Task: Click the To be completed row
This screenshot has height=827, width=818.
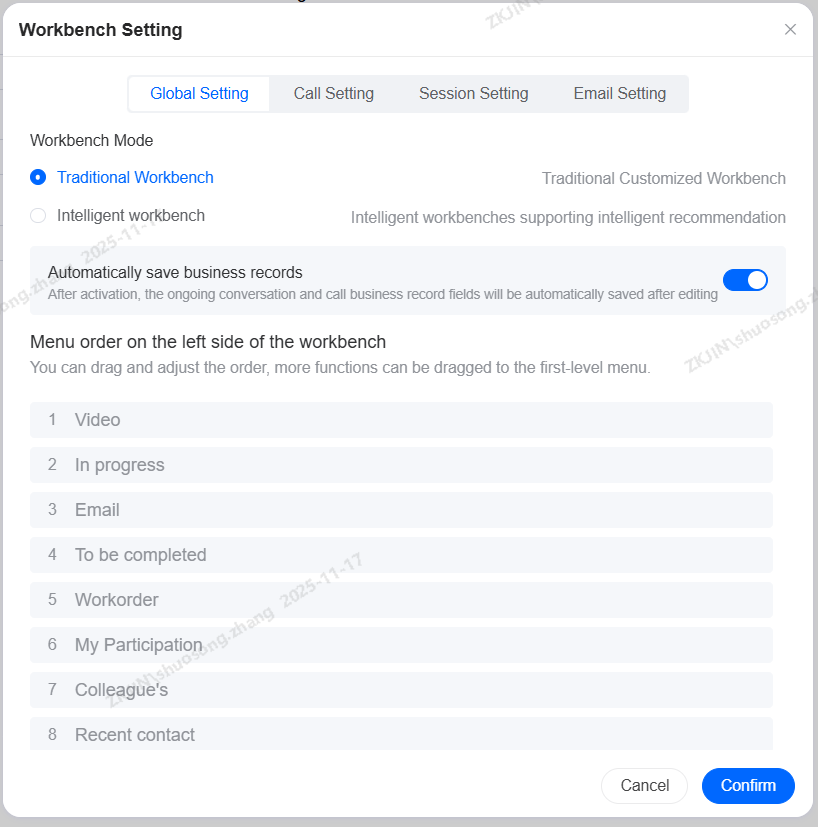Action: pyautogui.click(x=401, y=555)
